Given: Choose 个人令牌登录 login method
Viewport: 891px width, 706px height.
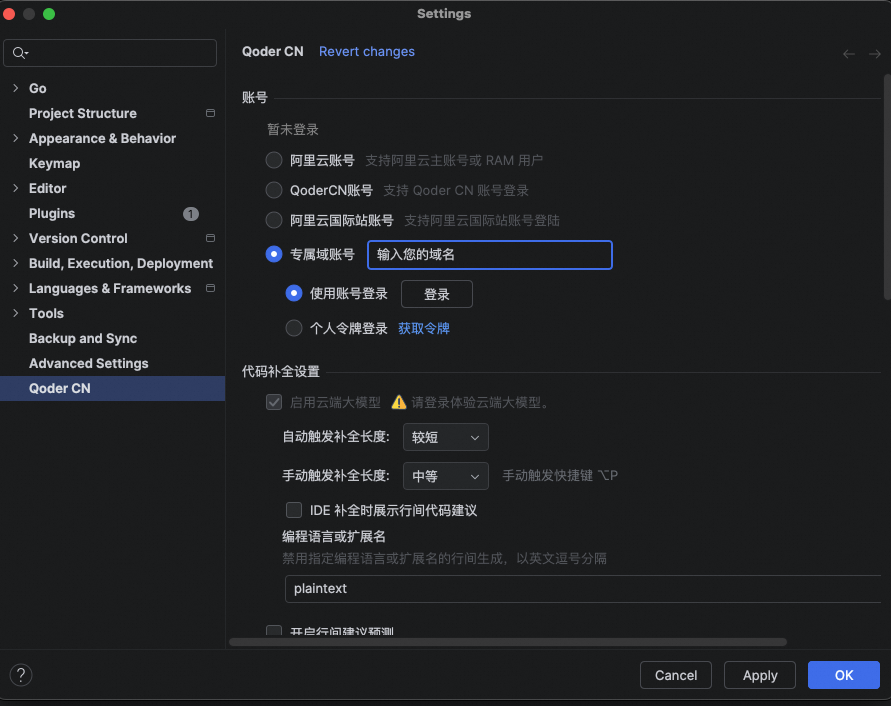Looking at the screenshot, I should [294, 328].
